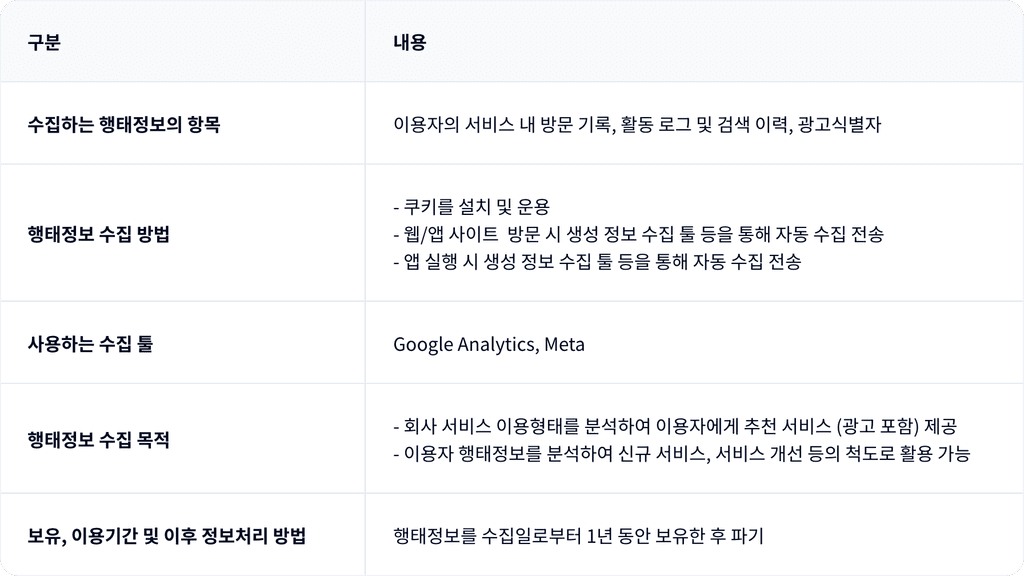Click the text 1년 동안 보유한 후 파기

pyautogui.click(x=675, y=536)
